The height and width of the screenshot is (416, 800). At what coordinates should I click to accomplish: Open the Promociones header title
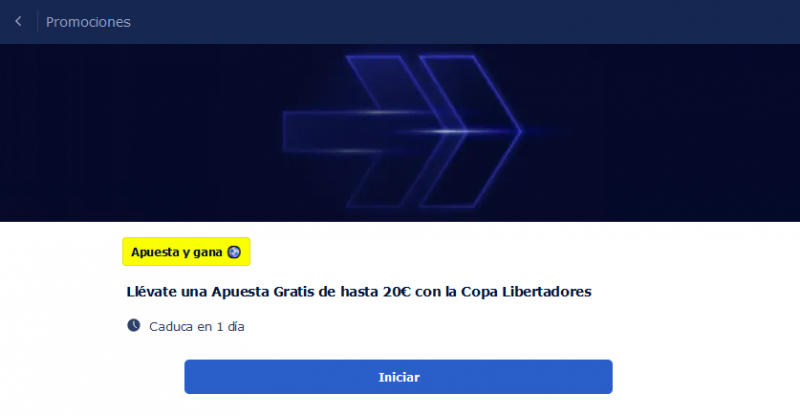[88, 22]
